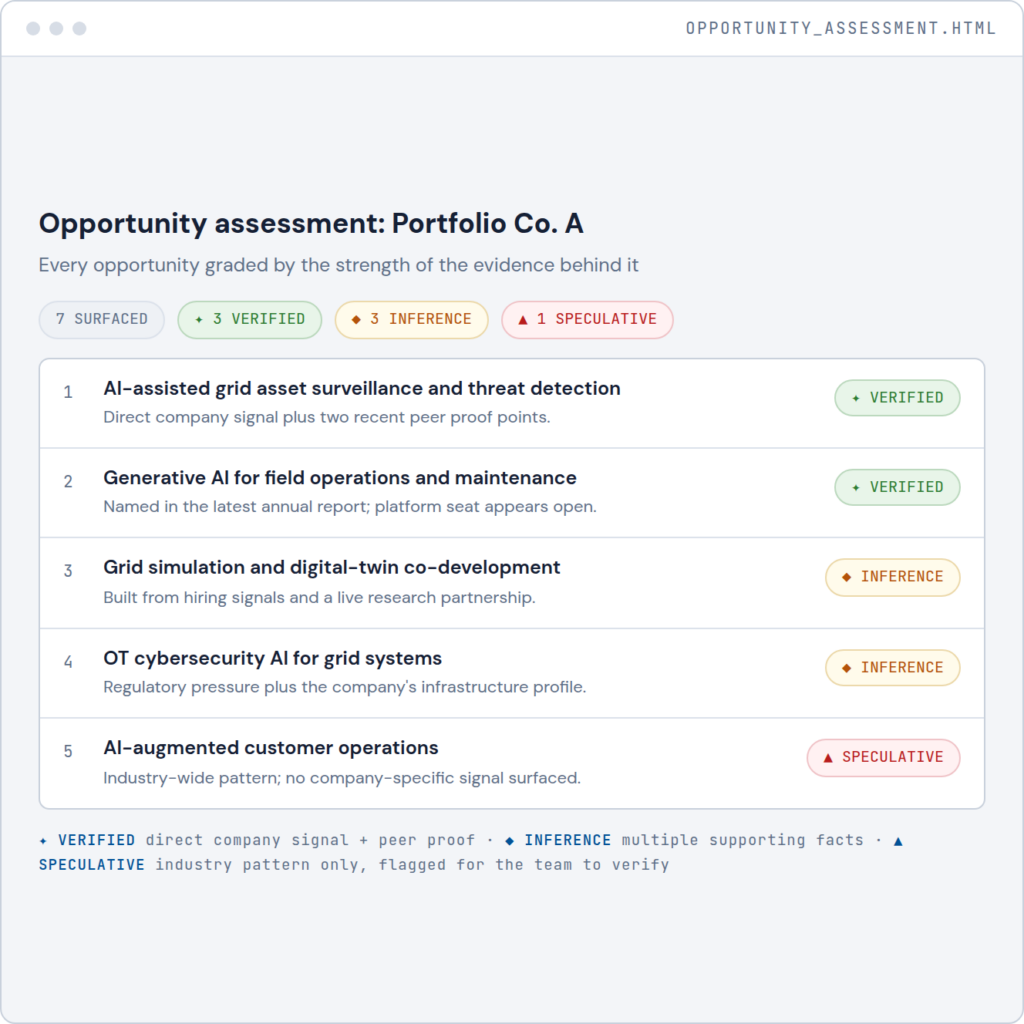Click the star icon on row 1 Verified badge
The height and width of the screenshot is (1024, 1024).
click(x=856, y=398)
